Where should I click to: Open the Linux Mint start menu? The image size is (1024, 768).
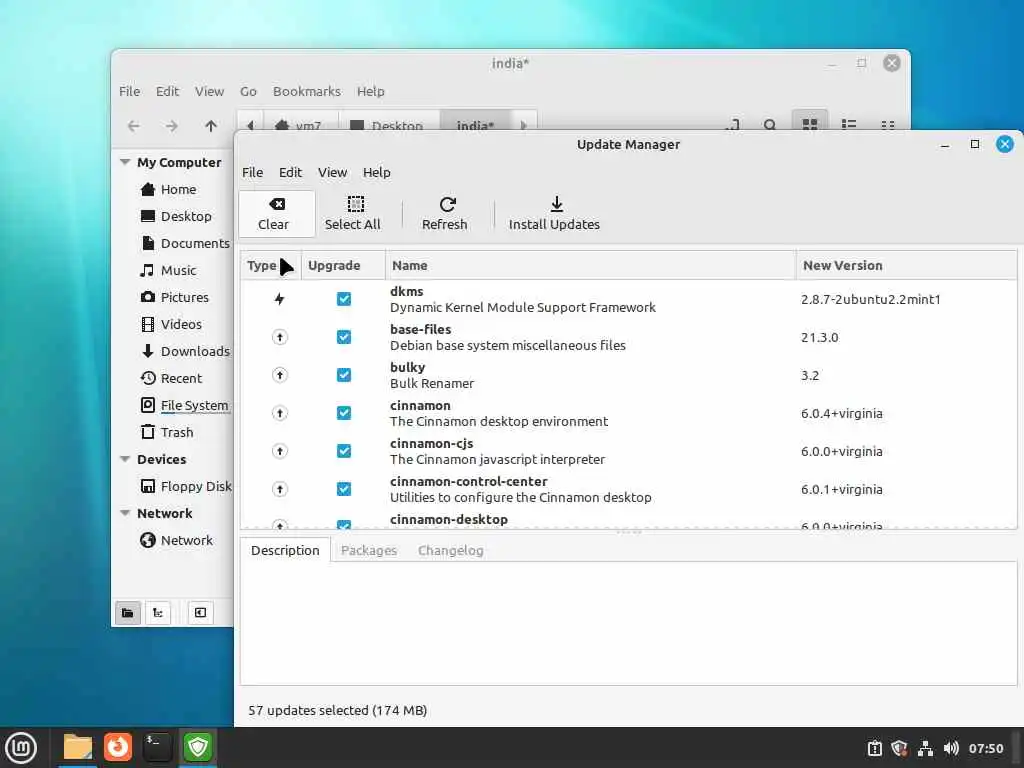[22, 748]
